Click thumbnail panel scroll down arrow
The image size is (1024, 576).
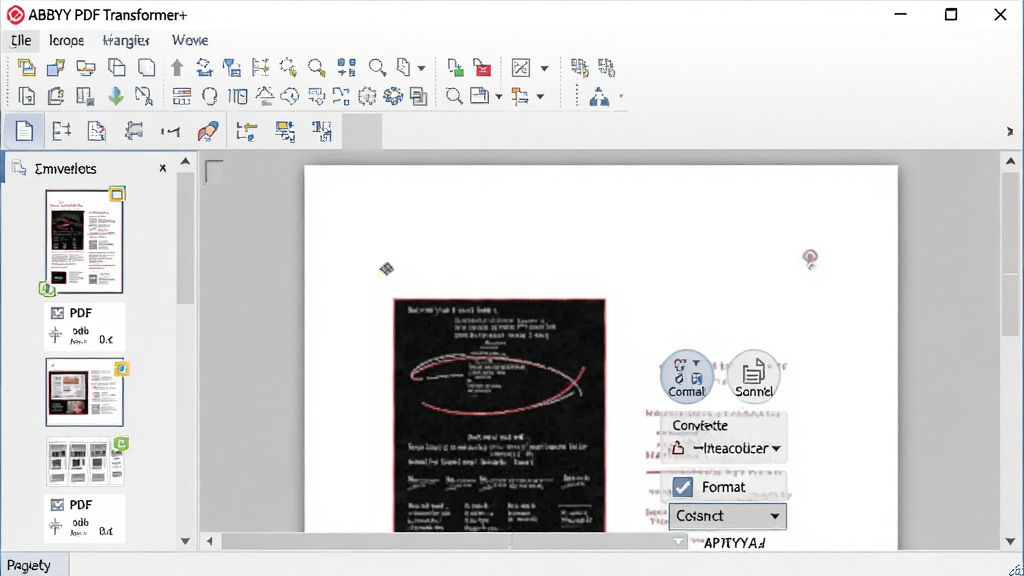185,541
